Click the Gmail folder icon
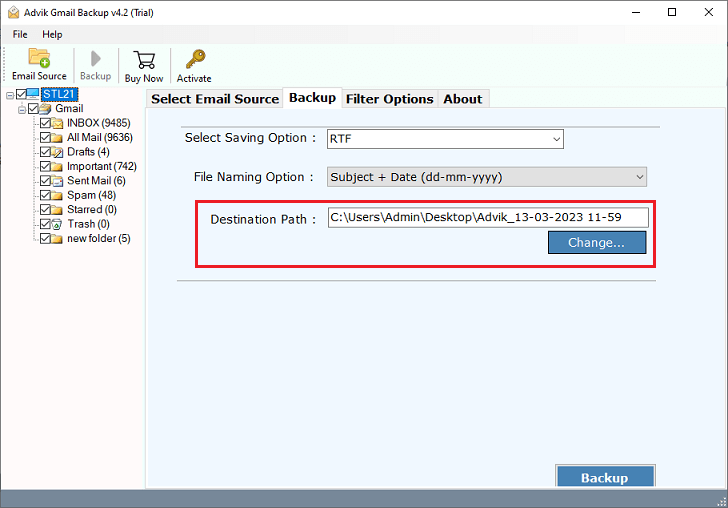The width and height of the screenshot is (728, 508). [45, 109]
